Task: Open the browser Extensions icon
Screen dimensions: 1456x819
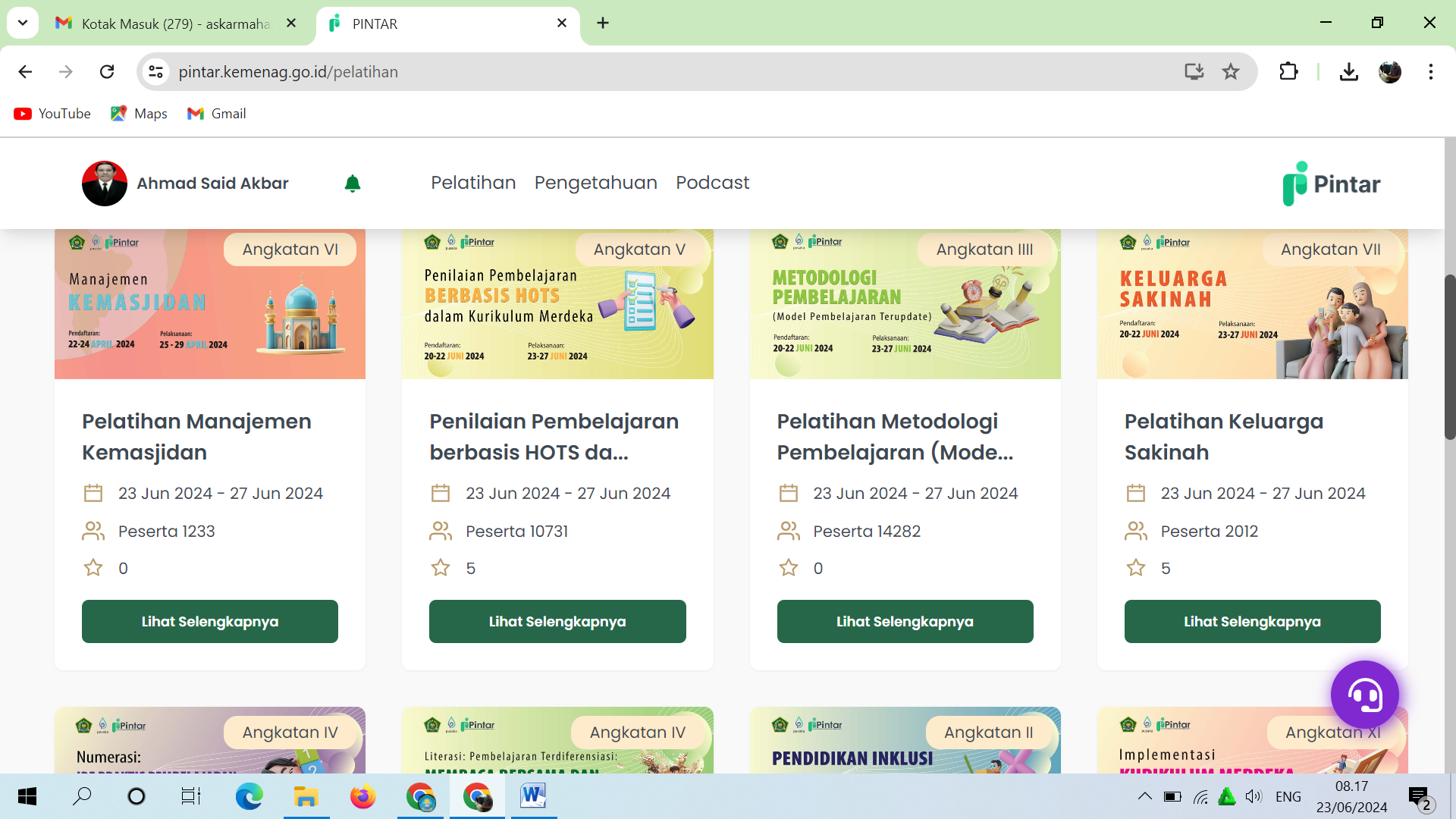Action: [x=1288, y=72]
